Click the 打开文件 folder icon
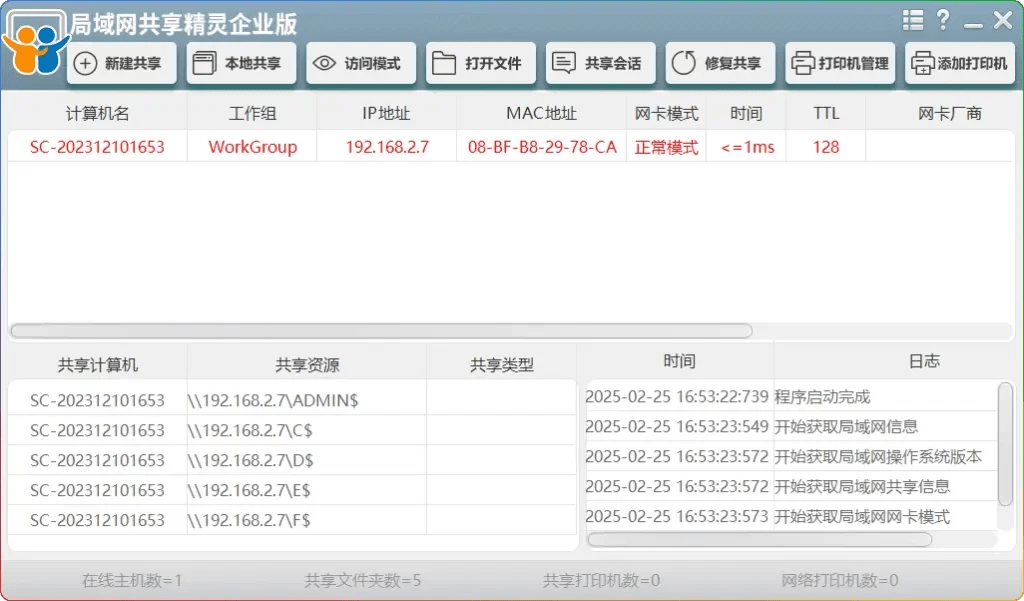 [x=480, y=63]
